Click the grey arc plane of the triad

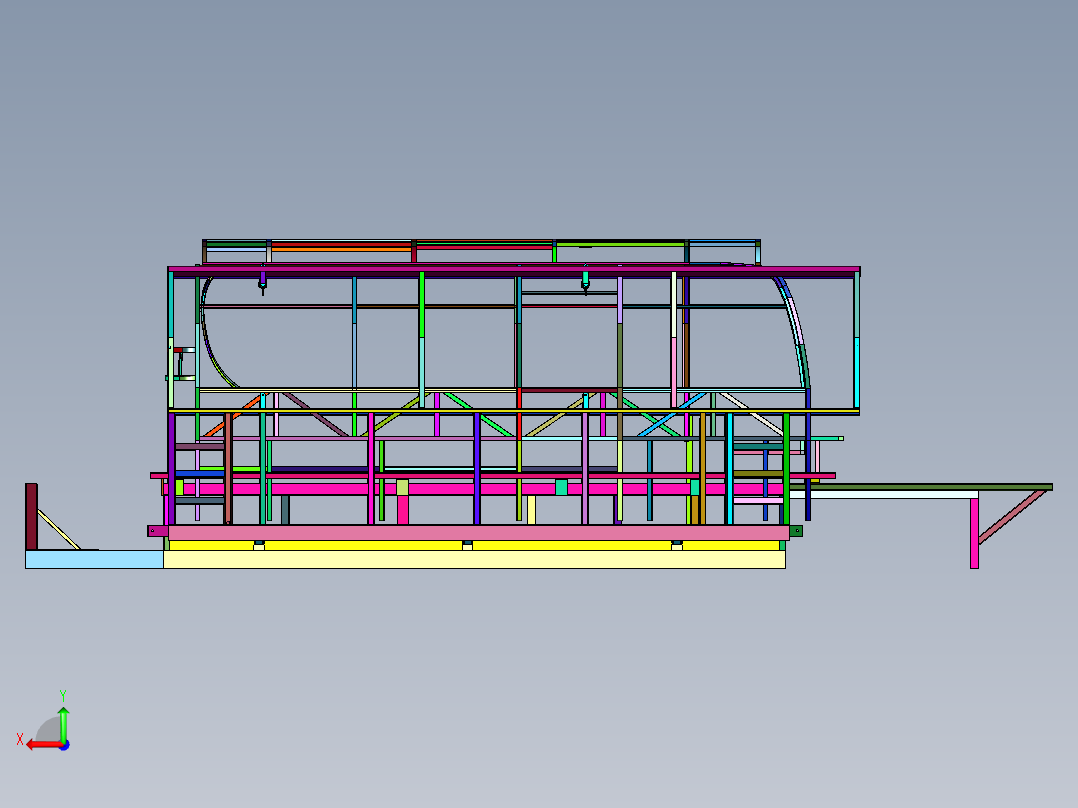[x=49, y=730]
